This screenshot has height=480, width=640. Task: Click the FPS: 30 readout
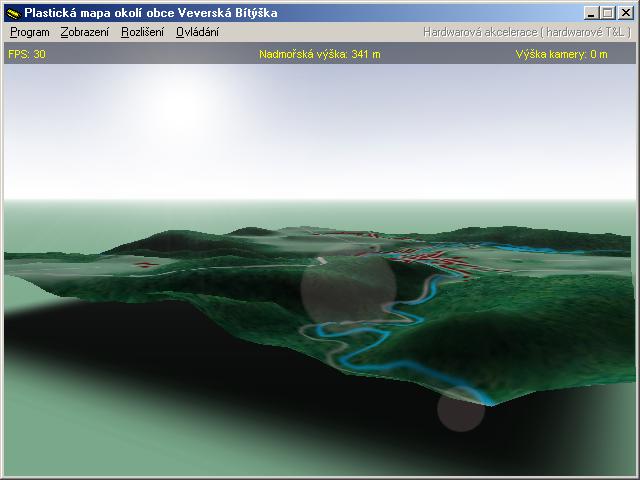(27, 54)
